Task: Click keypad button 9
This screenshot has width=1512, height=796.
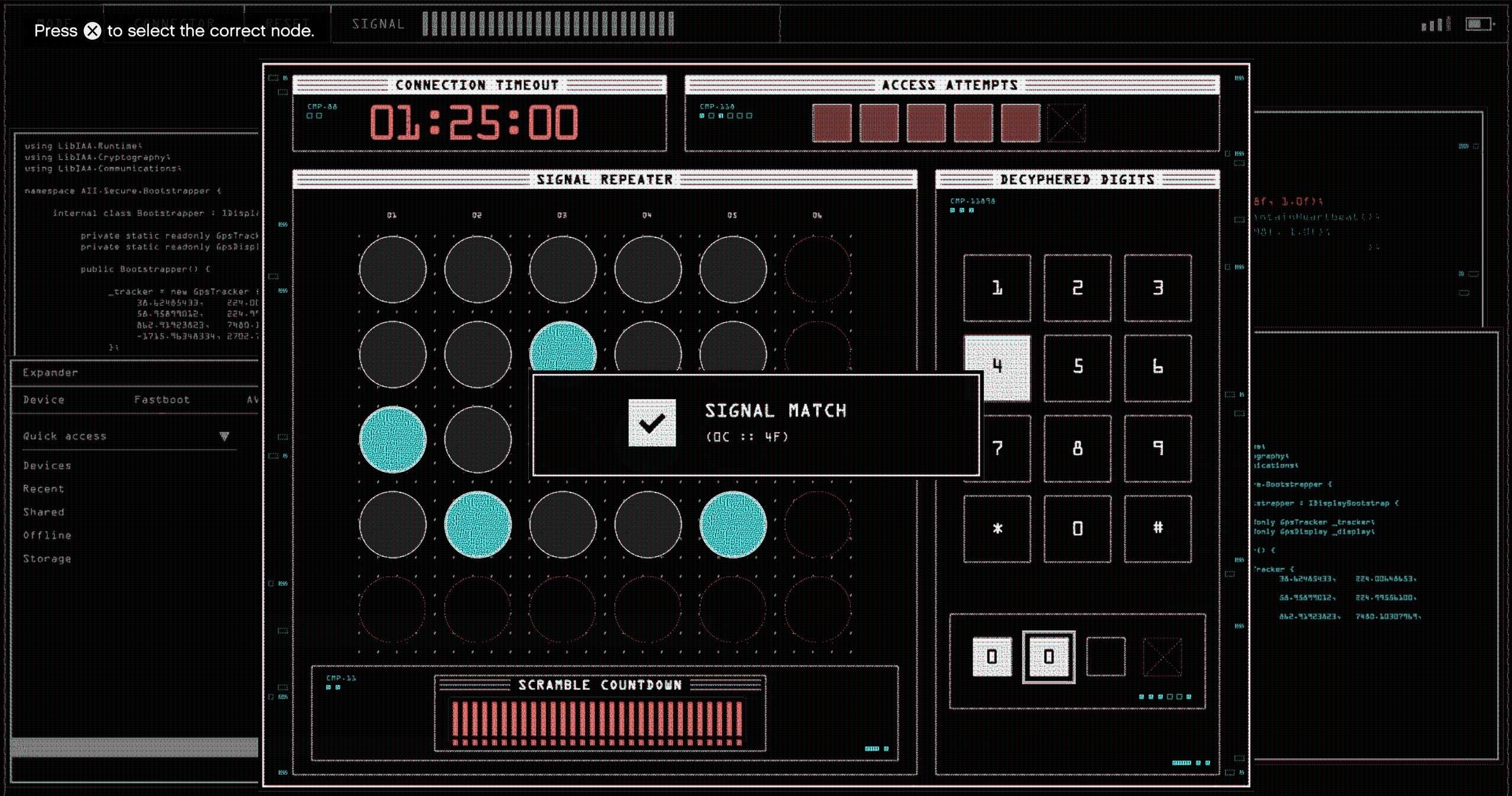Action: 1158,449
